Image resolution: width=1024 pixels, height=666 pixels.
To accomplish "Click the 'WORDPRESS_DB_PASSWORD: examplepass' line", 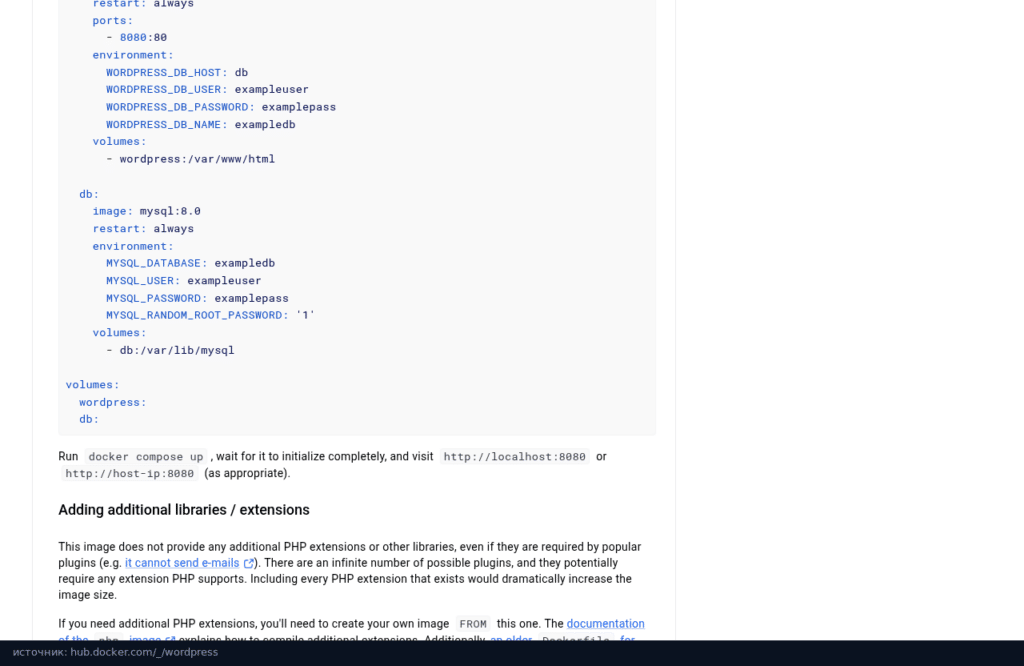I will click(221, 107).
